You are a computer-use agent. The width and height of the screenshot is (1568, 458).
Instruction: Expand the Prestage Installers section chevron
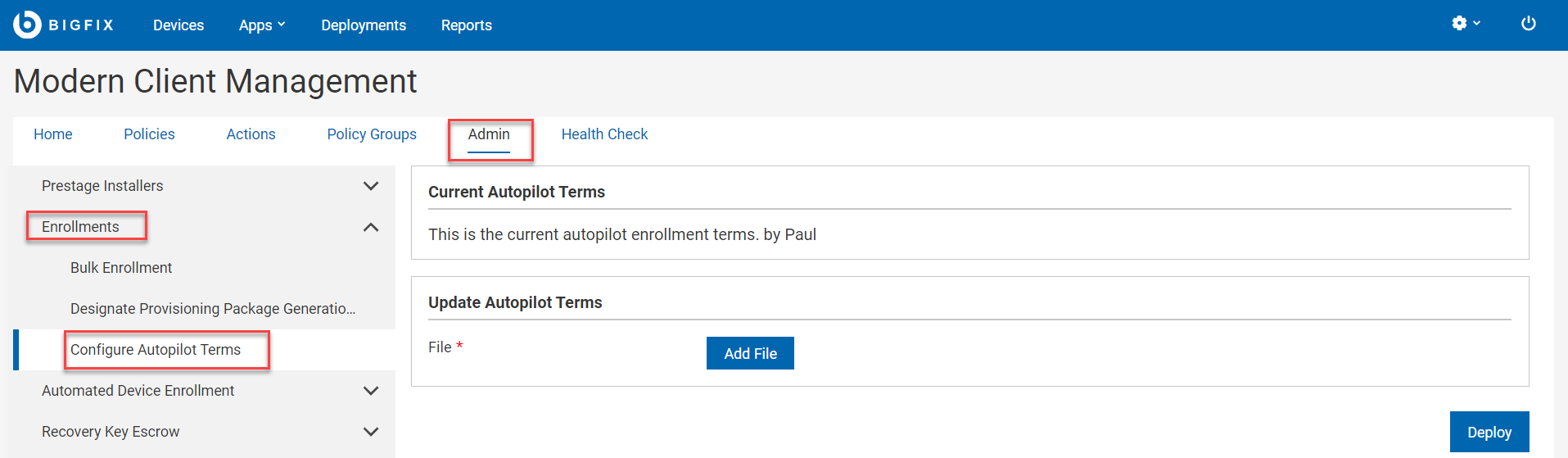pos(371,186)
